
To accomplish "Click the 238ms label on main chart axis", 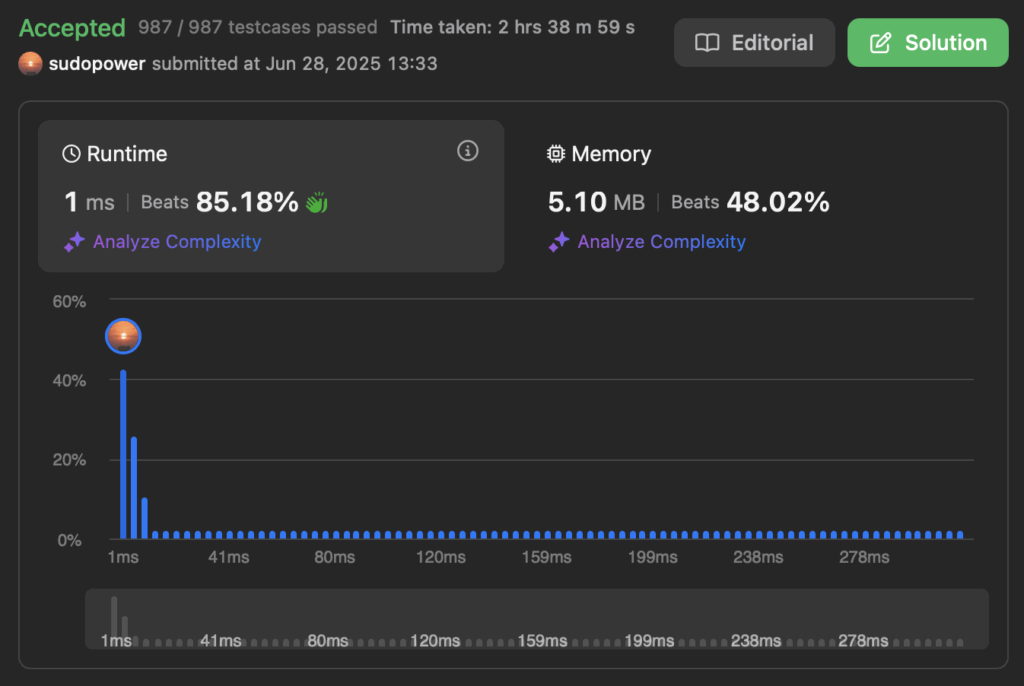I will tap(758, 557).
